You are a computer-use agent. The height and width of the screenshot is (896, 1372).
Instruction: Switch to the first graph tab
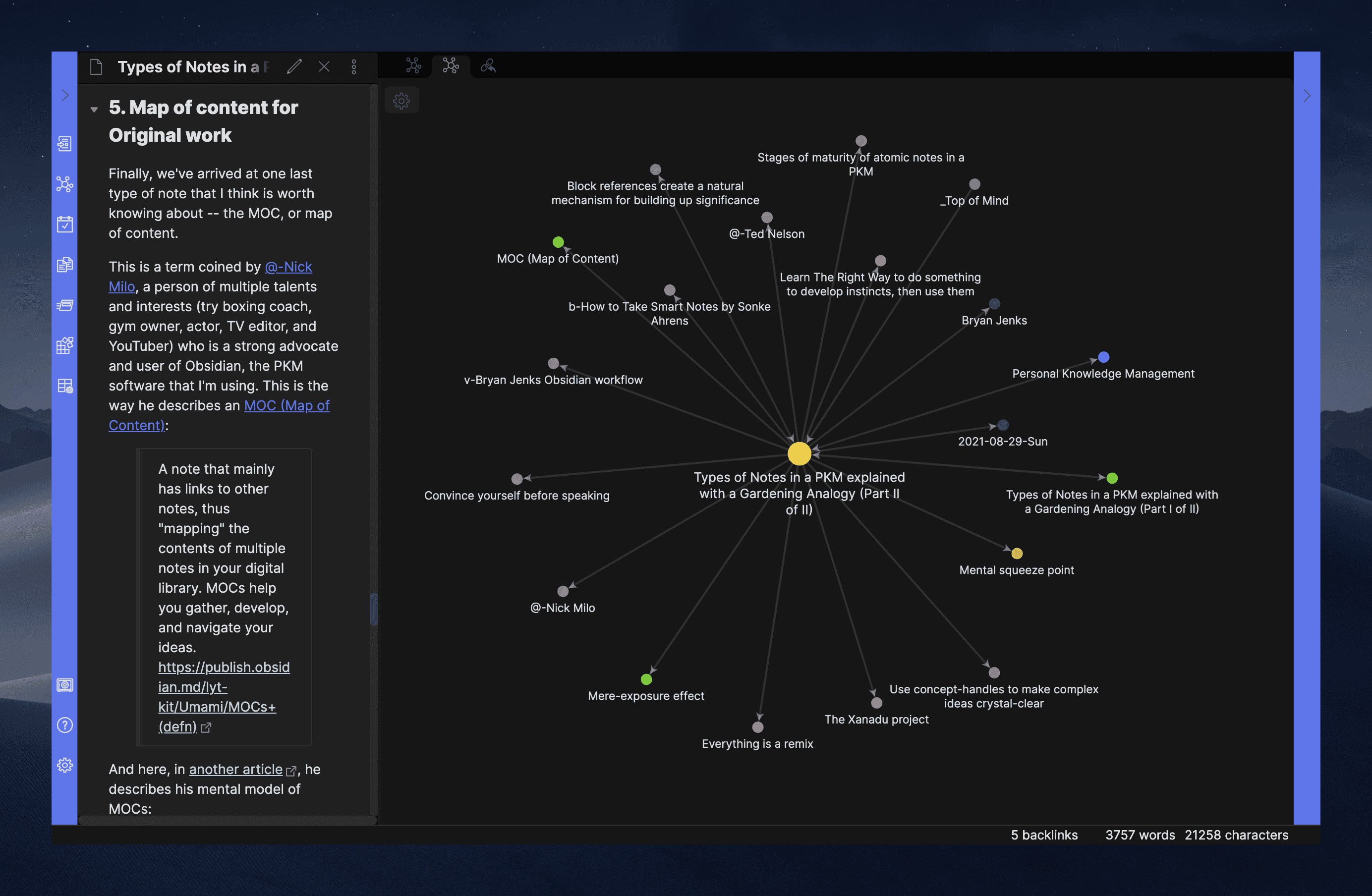(413, 66)
